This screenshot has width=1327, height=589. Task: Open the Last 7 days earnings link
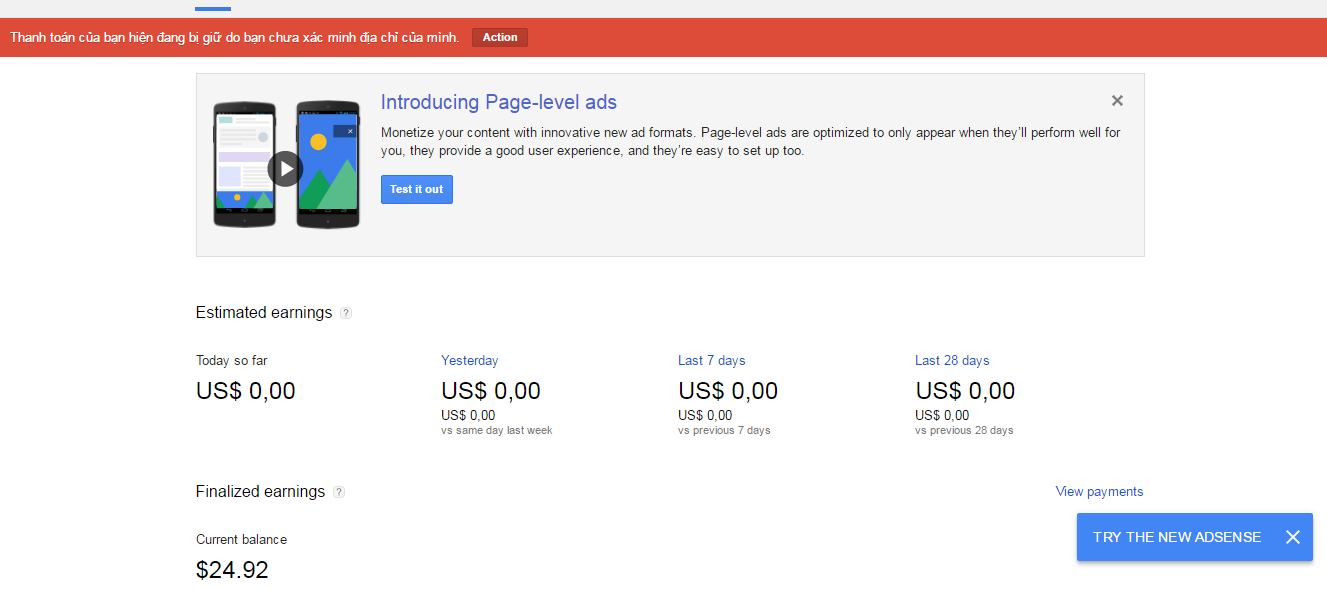(x=711, y=360)
